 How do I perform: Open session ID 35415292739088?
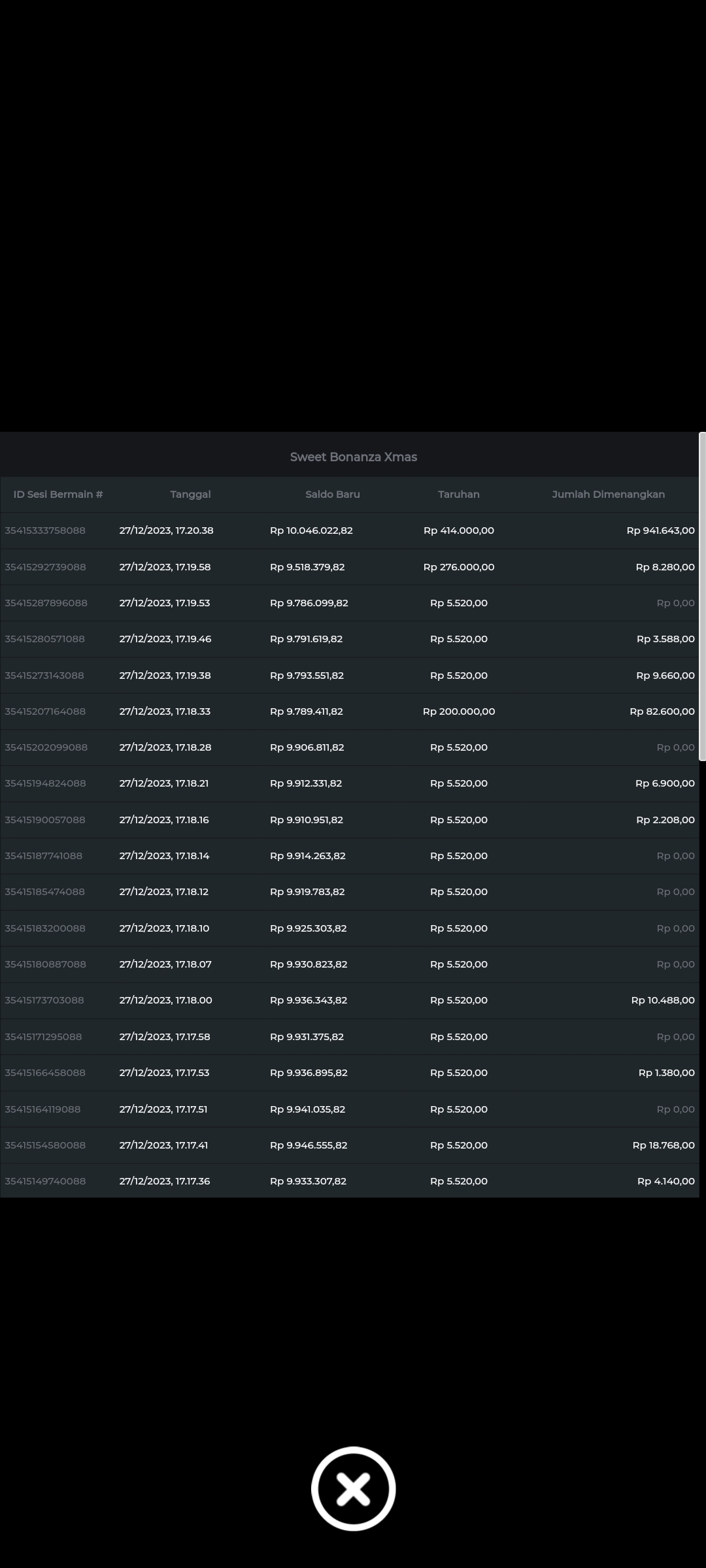(x=45, y=567)
